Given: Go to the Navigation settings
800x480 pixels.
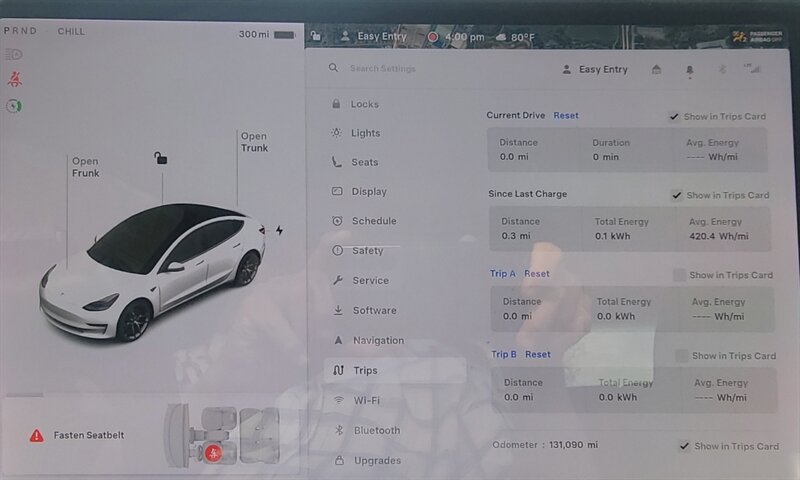Looking at the screenshot, I should (368, 340).
